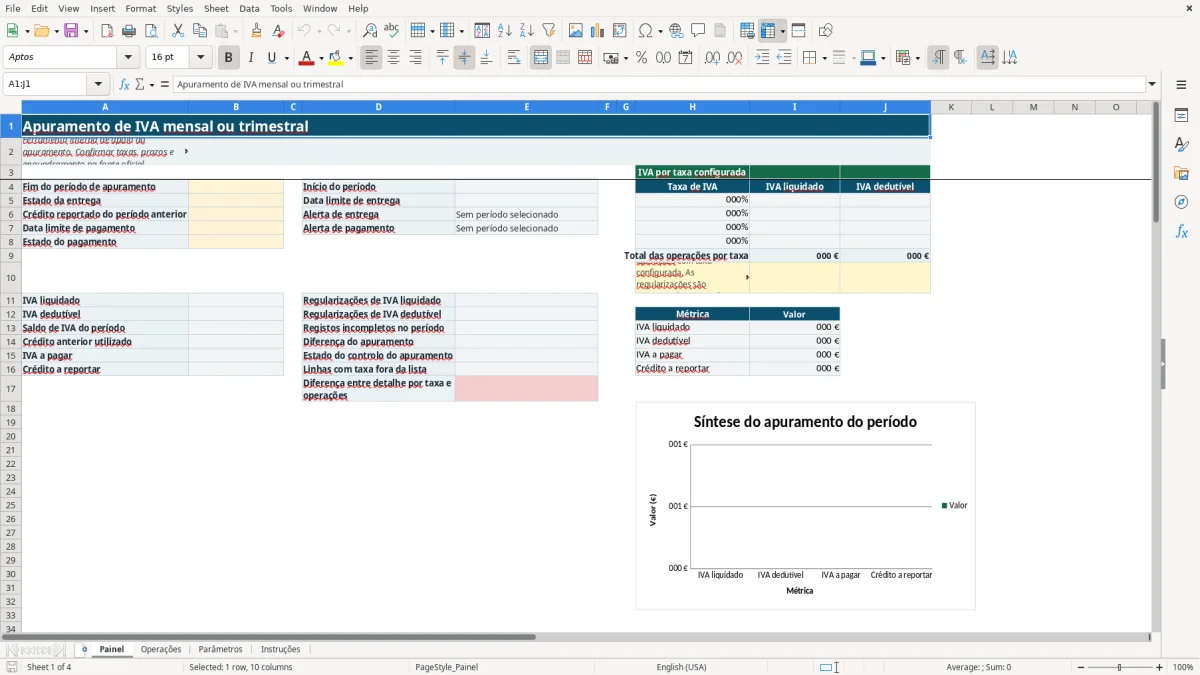
Task: Switch to the Operações sheet tab
Action: click(161, 650)
